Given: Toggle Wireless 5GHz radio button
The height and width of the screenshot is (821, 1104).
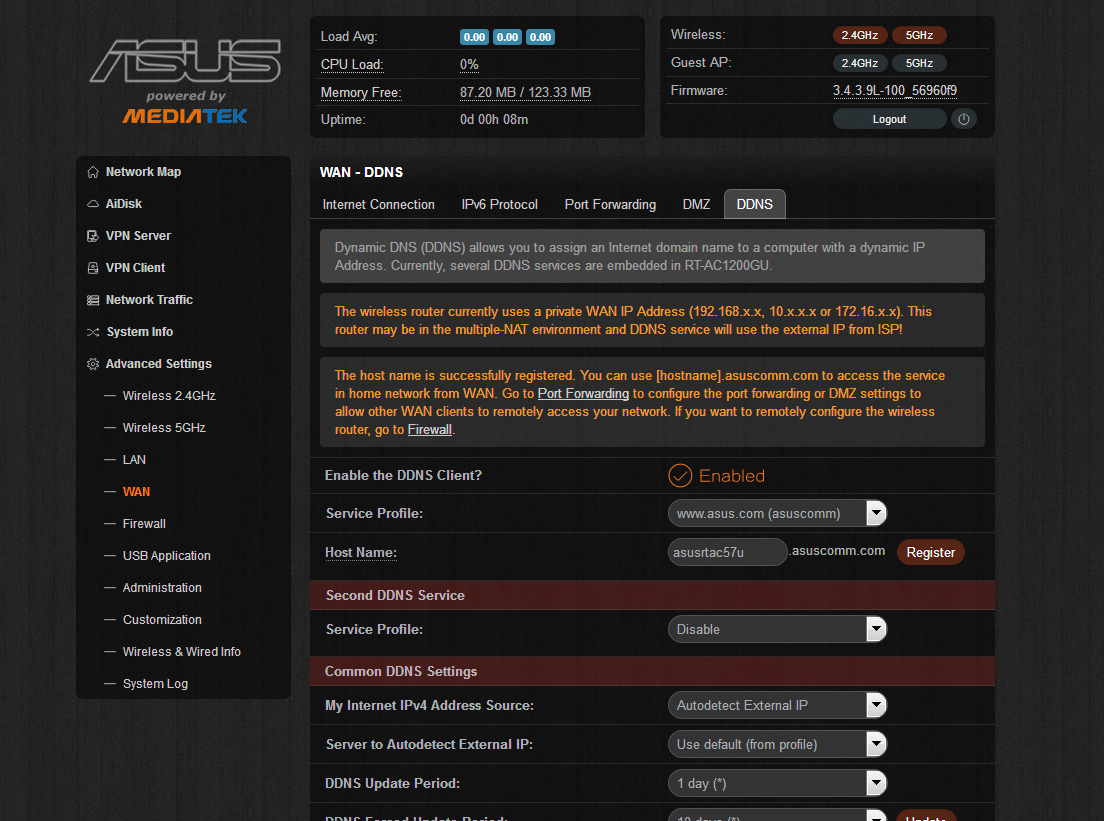Looking at the screenshot, I should (x=919, y=35).
